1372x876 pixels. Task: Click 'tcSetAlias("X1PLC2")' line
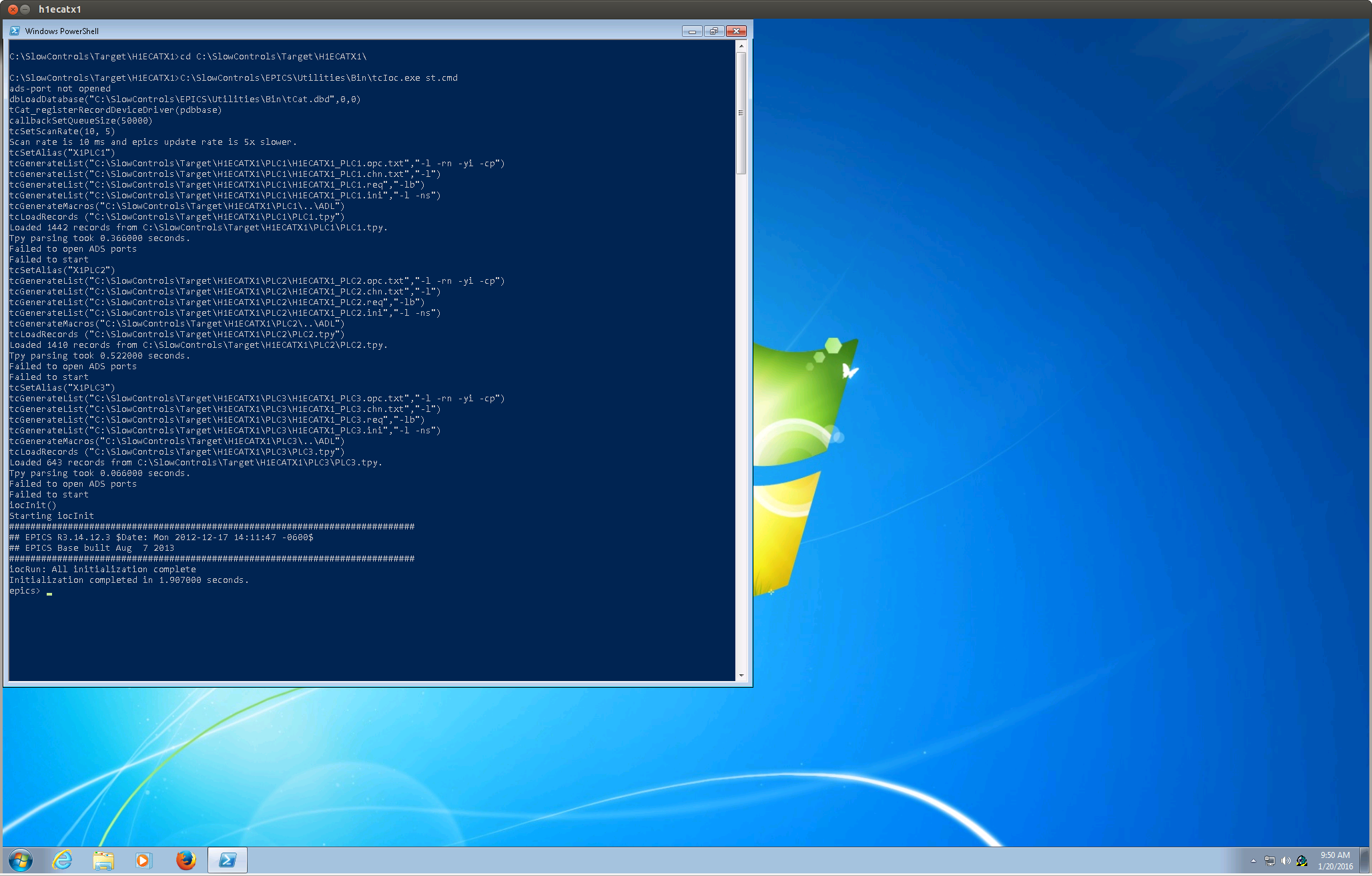click(x=62, y=270)
